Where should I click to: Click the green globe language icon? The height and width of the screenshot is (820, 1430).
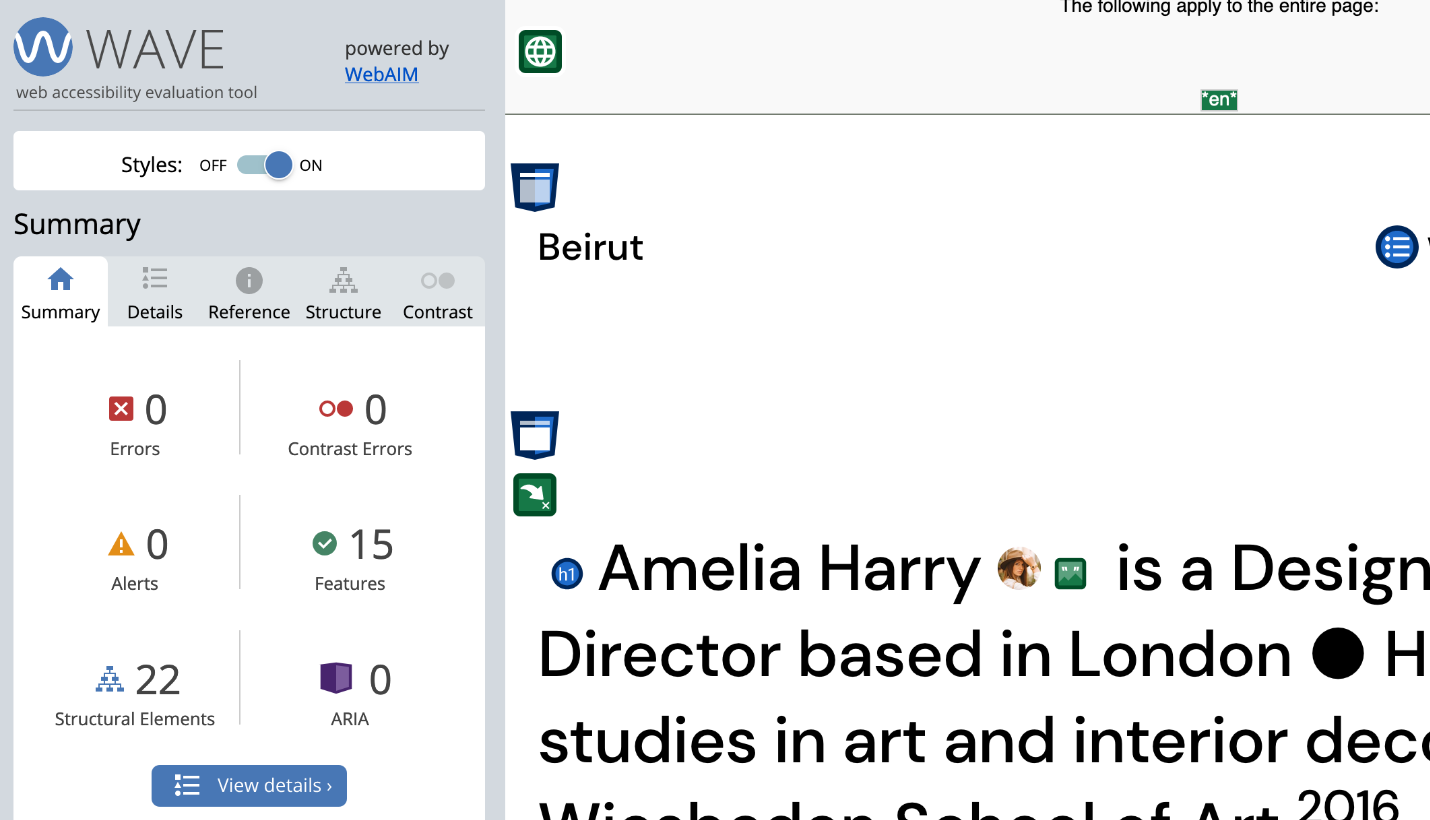point(540,51)
